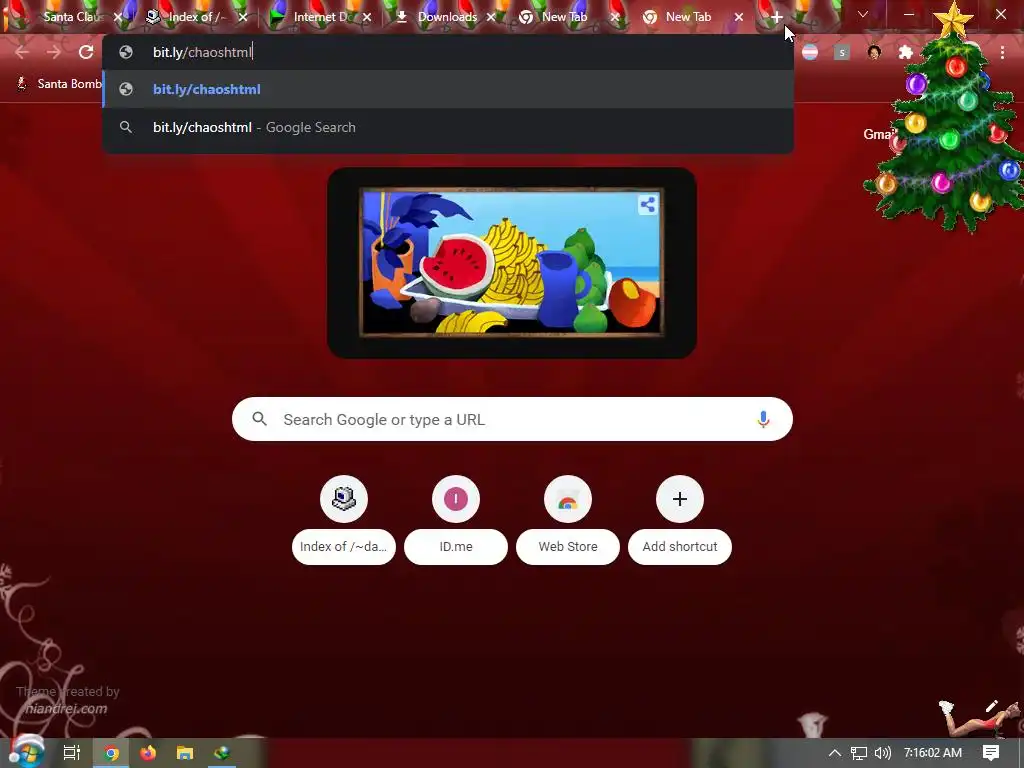The height and width of the screenshot is (768, 1024).
Task: Go back with the back arrow
Action: click(x=22, y=52)
